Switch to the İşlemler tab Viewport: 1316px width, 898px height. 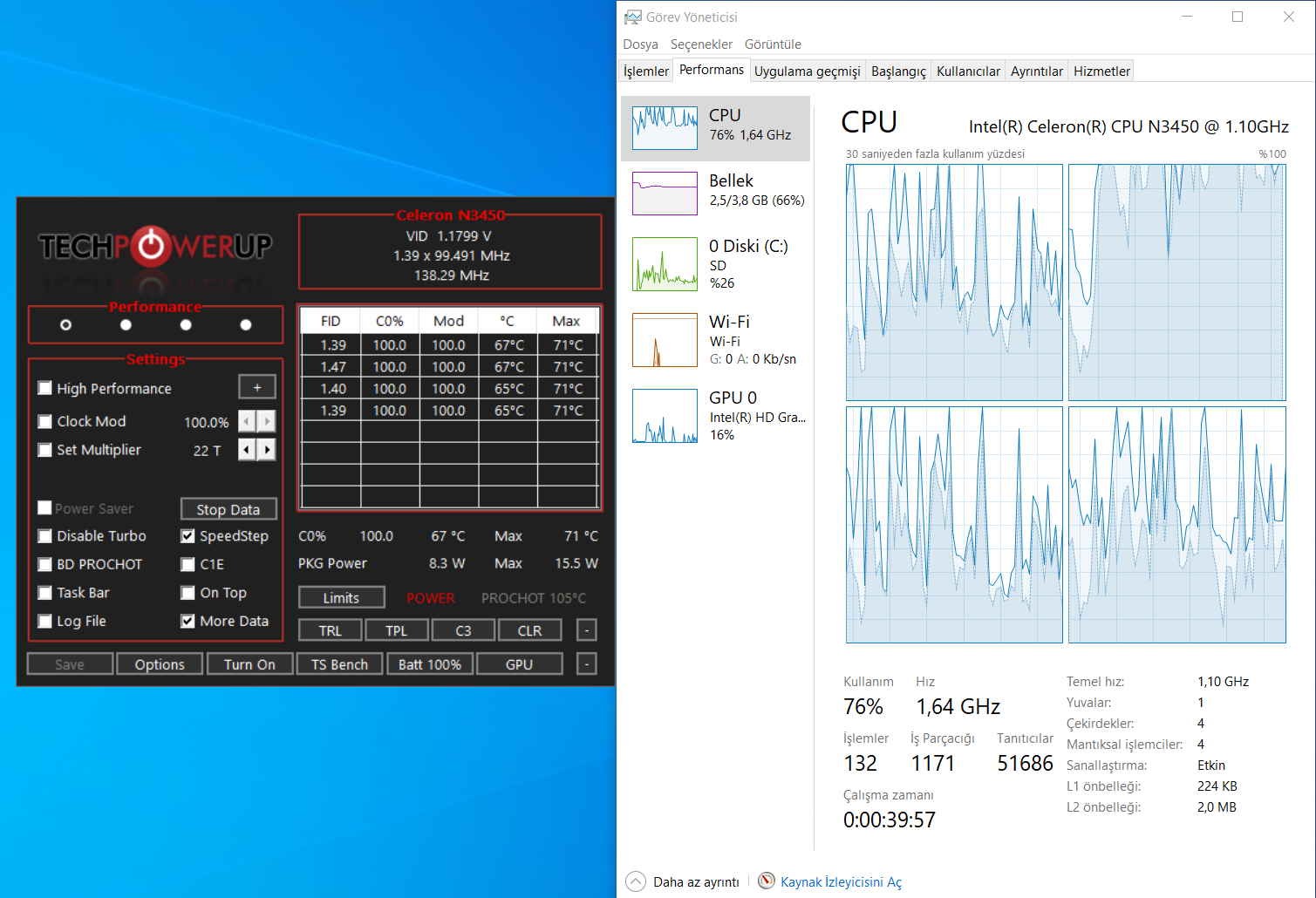click(x=646, y=71)
